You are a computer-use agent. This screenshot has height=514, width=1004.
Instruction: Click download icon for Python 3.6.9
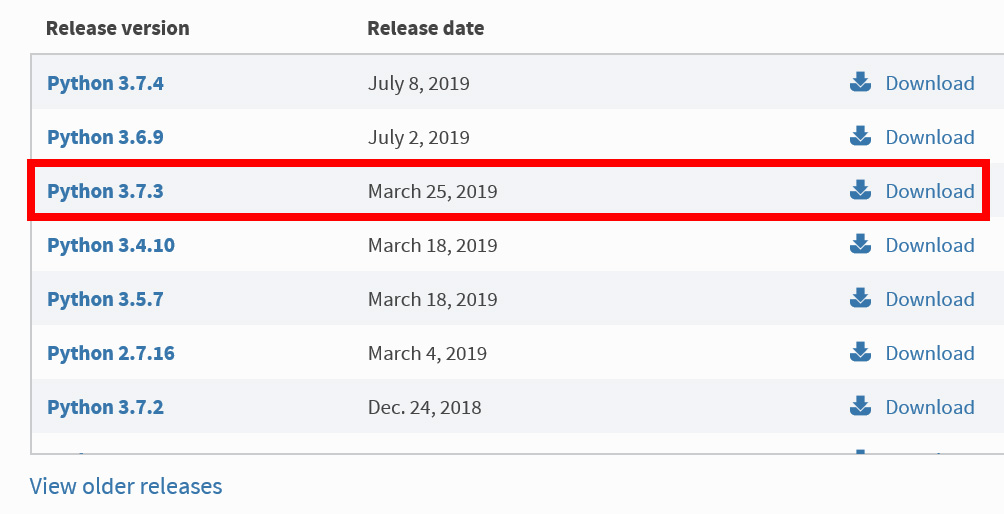pos(860,136)
